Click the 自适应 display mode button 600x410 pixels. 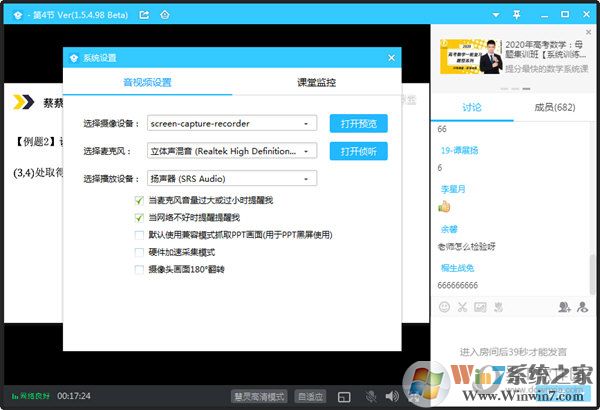[310, 397]
